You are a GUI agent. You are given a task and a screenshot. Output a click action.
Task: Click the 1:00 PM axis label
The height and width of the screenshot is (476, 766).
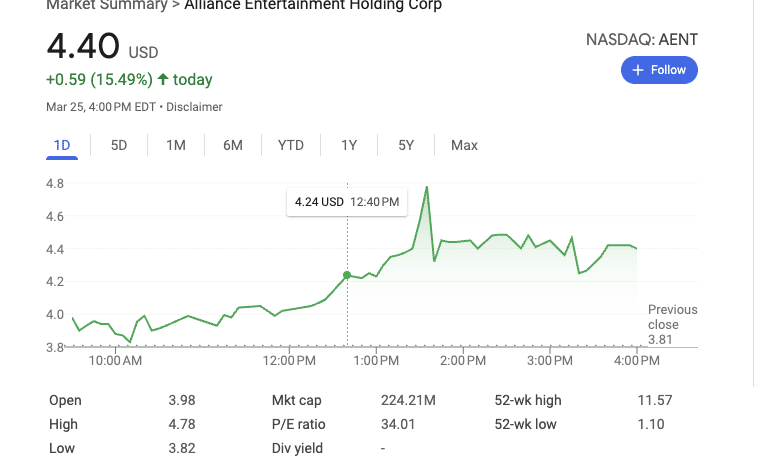[x=376, y=361]
